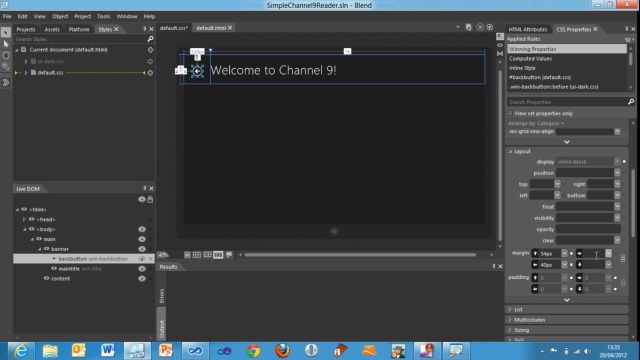The width and height of the screenshot is (640, 360).
Task: Click the Live DOM header eye icon
Action: pos(141,199)
